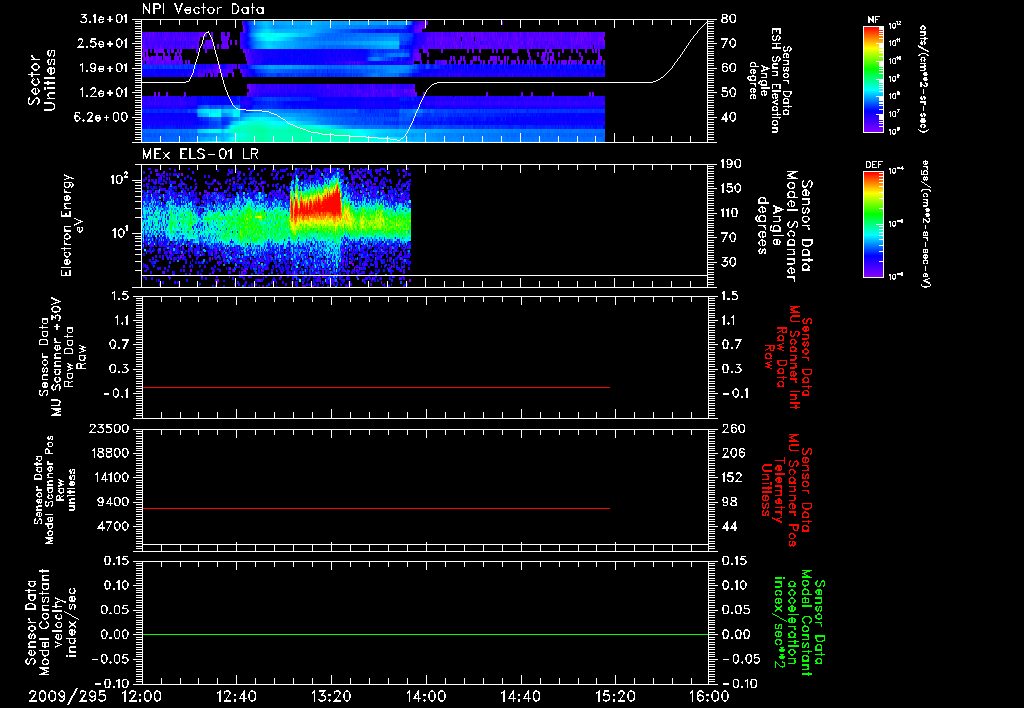Click the "Sector Unitless" axis title

click(42, 80)
